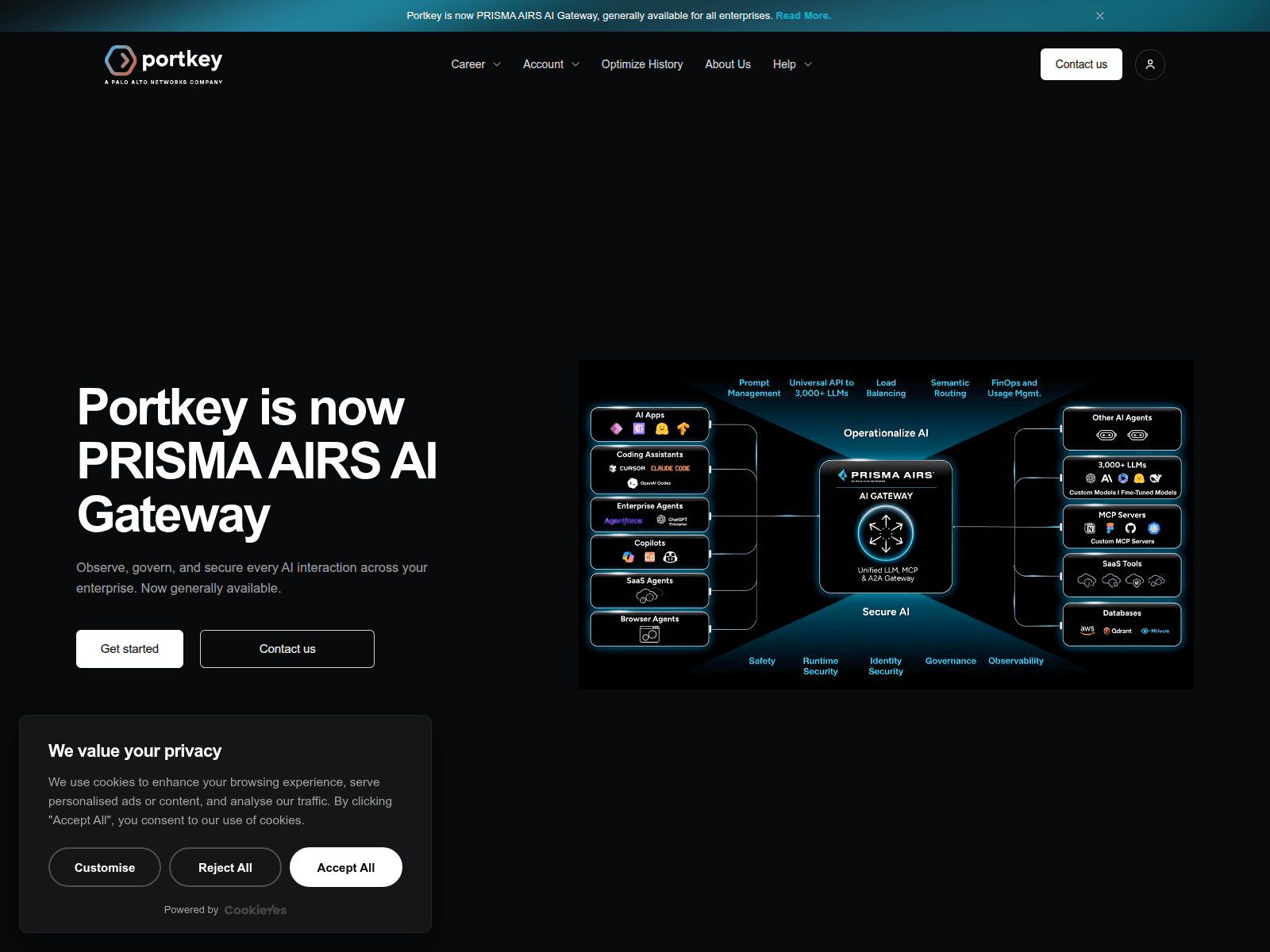1270x952 pixels.
Task: Click the 'Safety' label
Action: [762, 661]
